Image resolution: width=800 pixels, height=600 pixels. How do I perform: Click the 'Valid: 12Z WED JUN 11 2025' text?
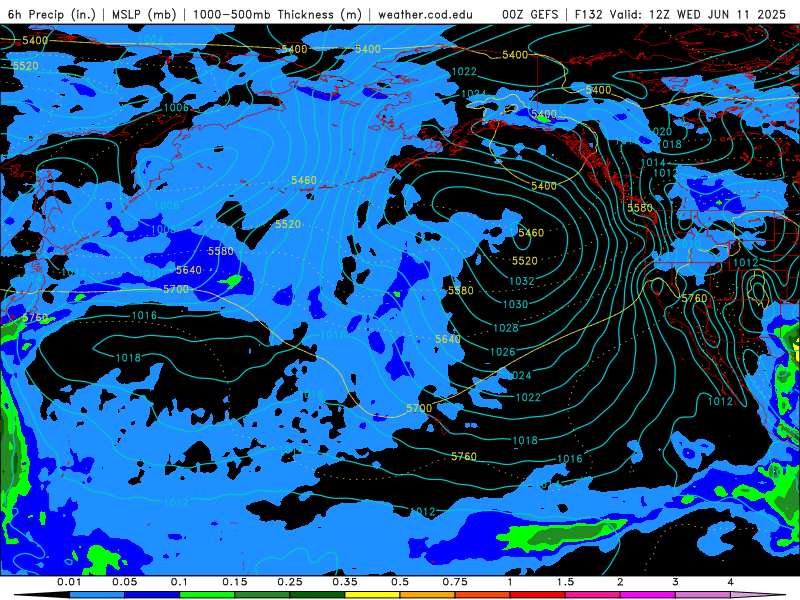click(x=697, y=14)
